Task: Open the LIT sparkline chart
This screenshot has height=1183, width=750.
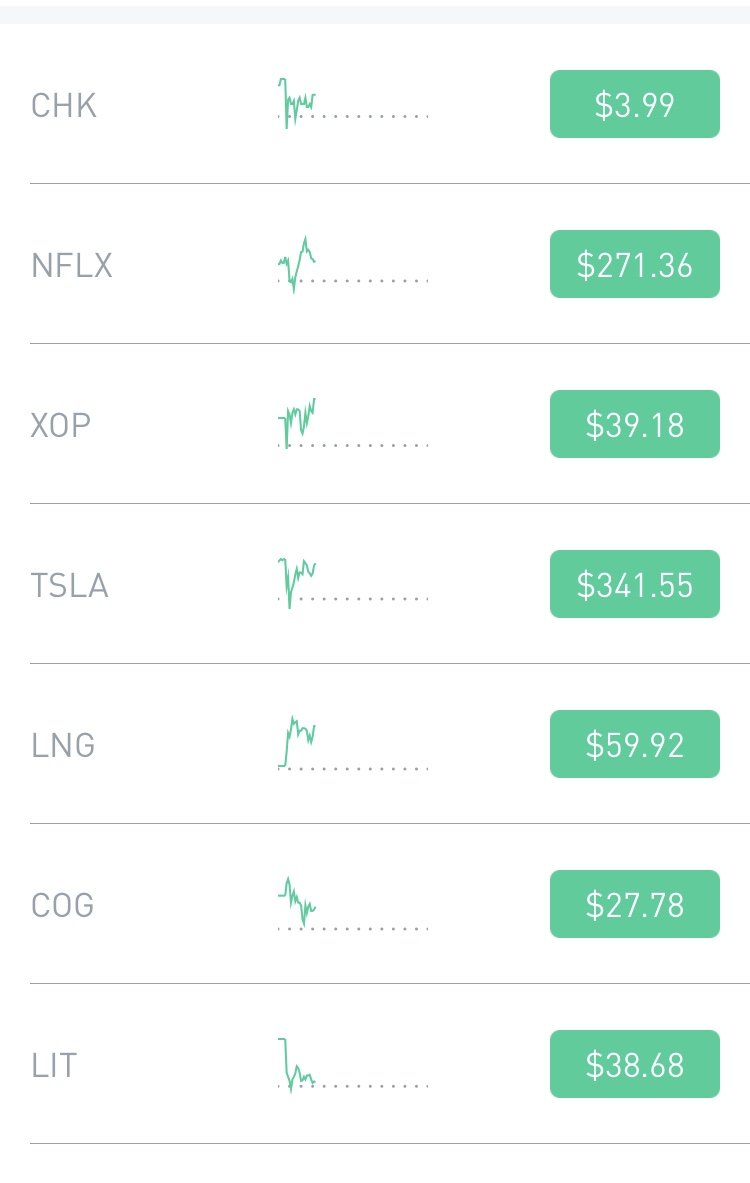Action: coord(353,1065)
